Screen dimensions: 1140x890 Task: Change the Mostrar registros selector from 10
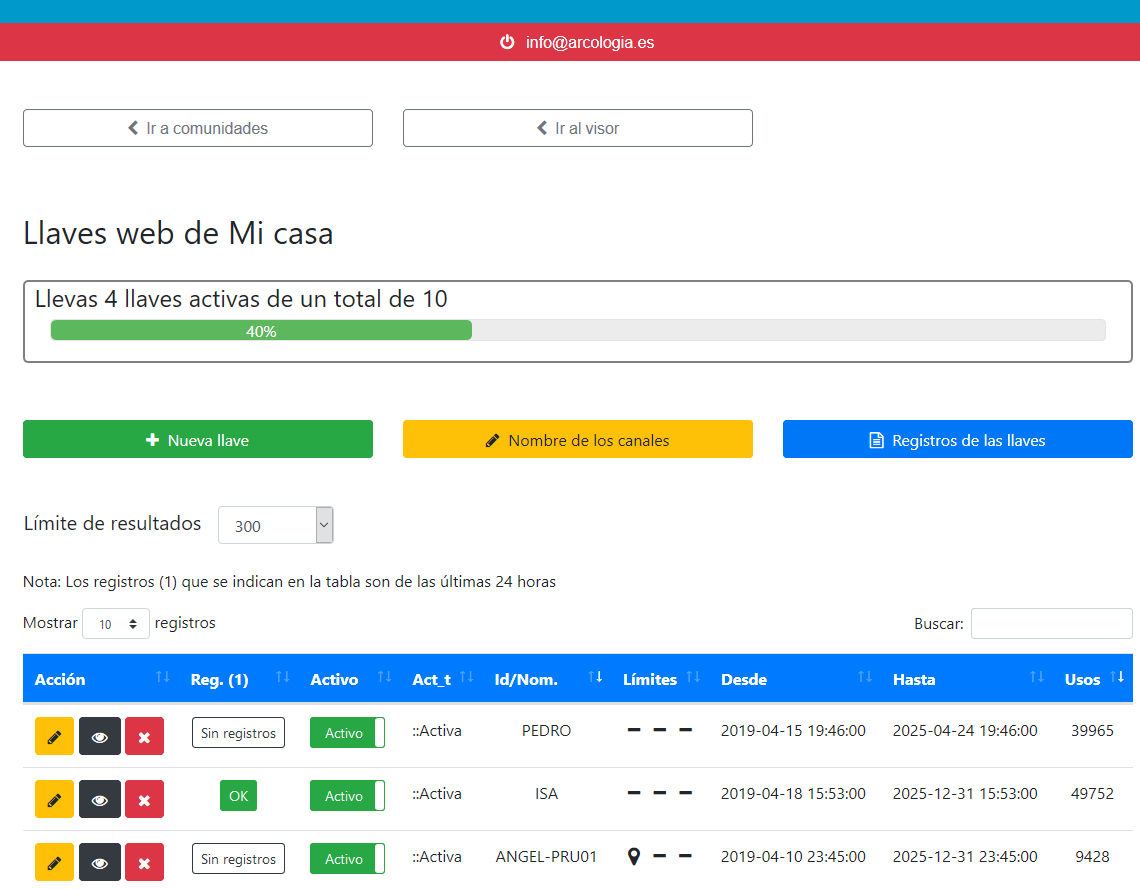116,623
